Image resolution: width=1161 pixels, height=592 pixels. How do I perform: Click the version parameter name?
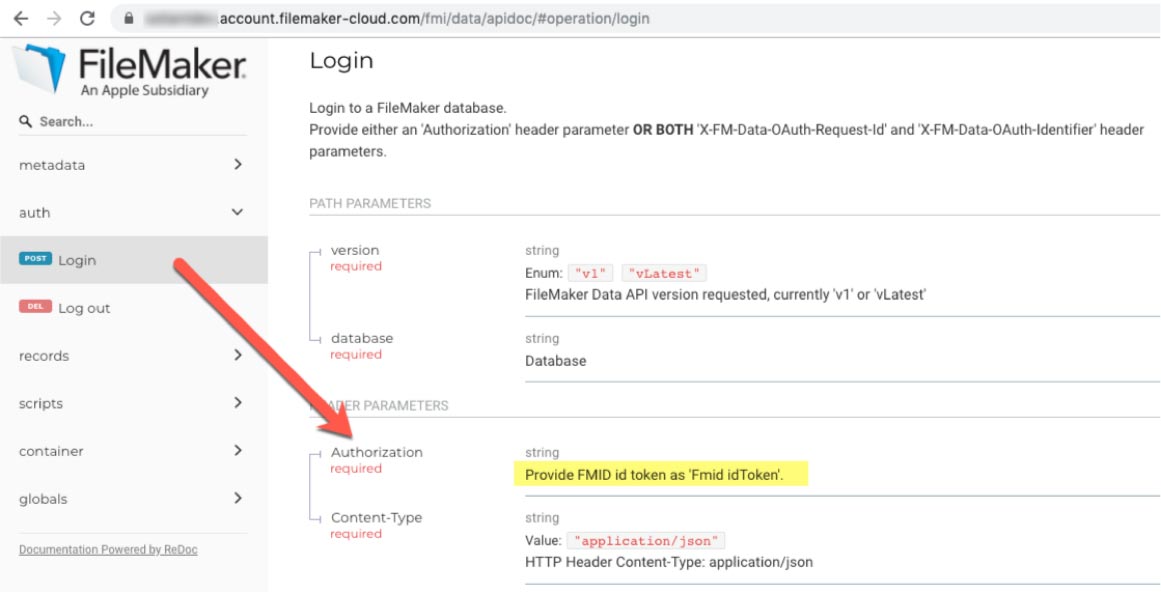click(355, 250)
